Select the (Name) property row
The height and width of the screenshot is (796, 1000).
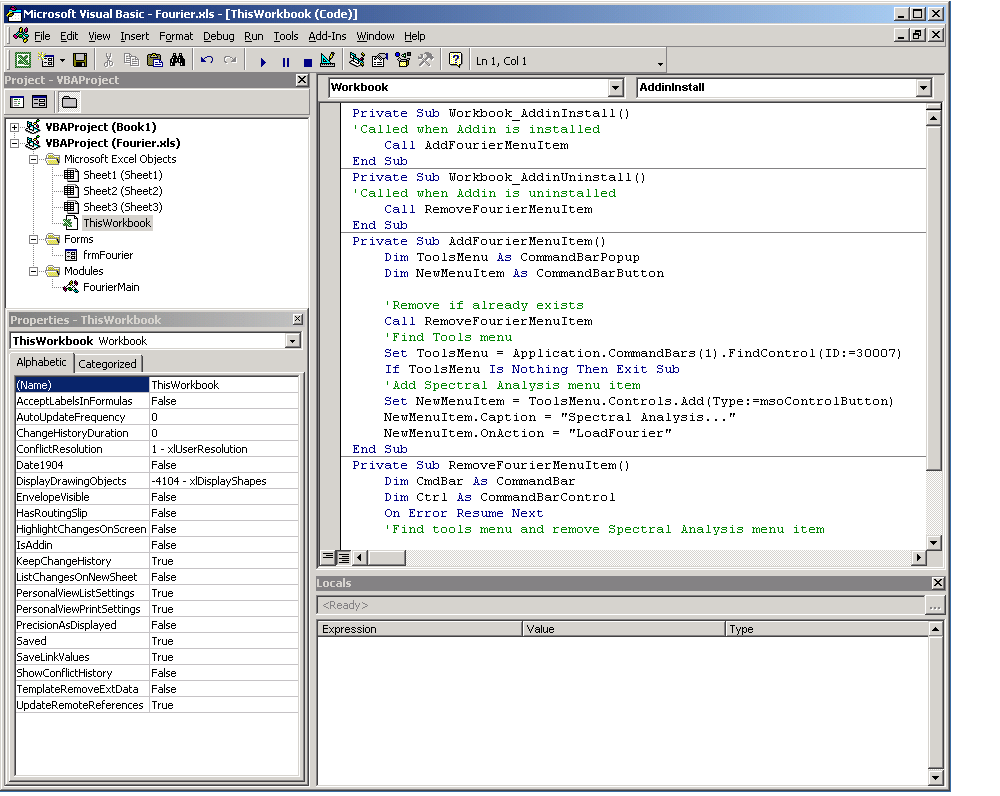tap(156, 385)
